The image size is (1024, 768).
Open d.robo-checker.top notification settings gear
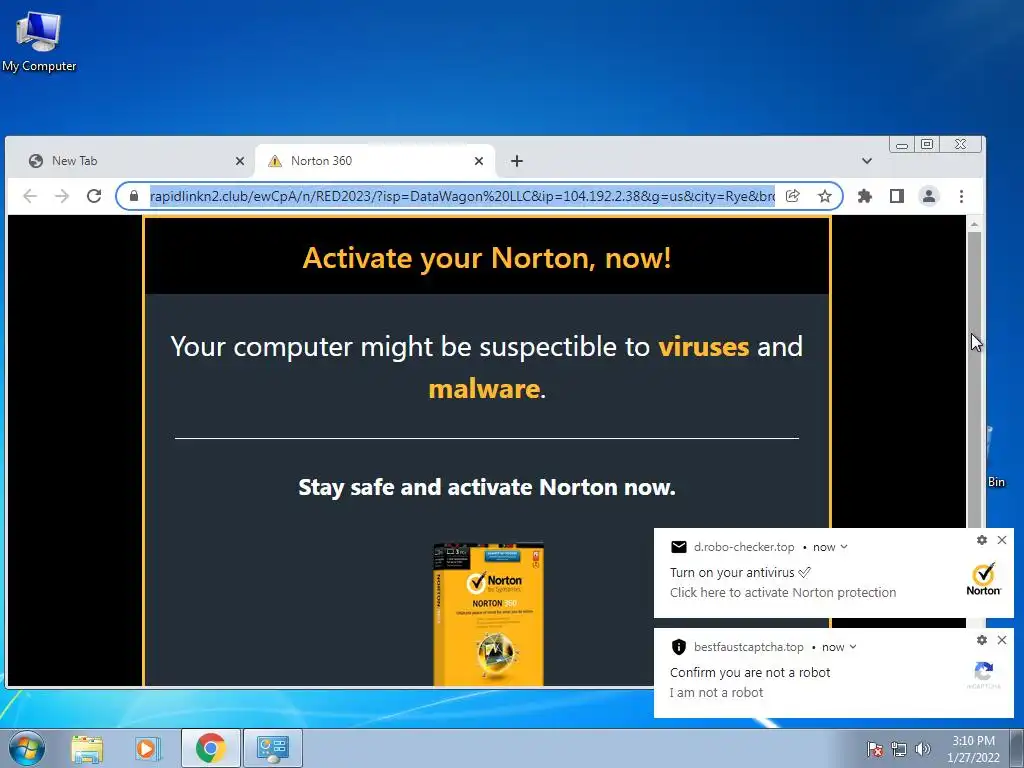pos(982,540)
